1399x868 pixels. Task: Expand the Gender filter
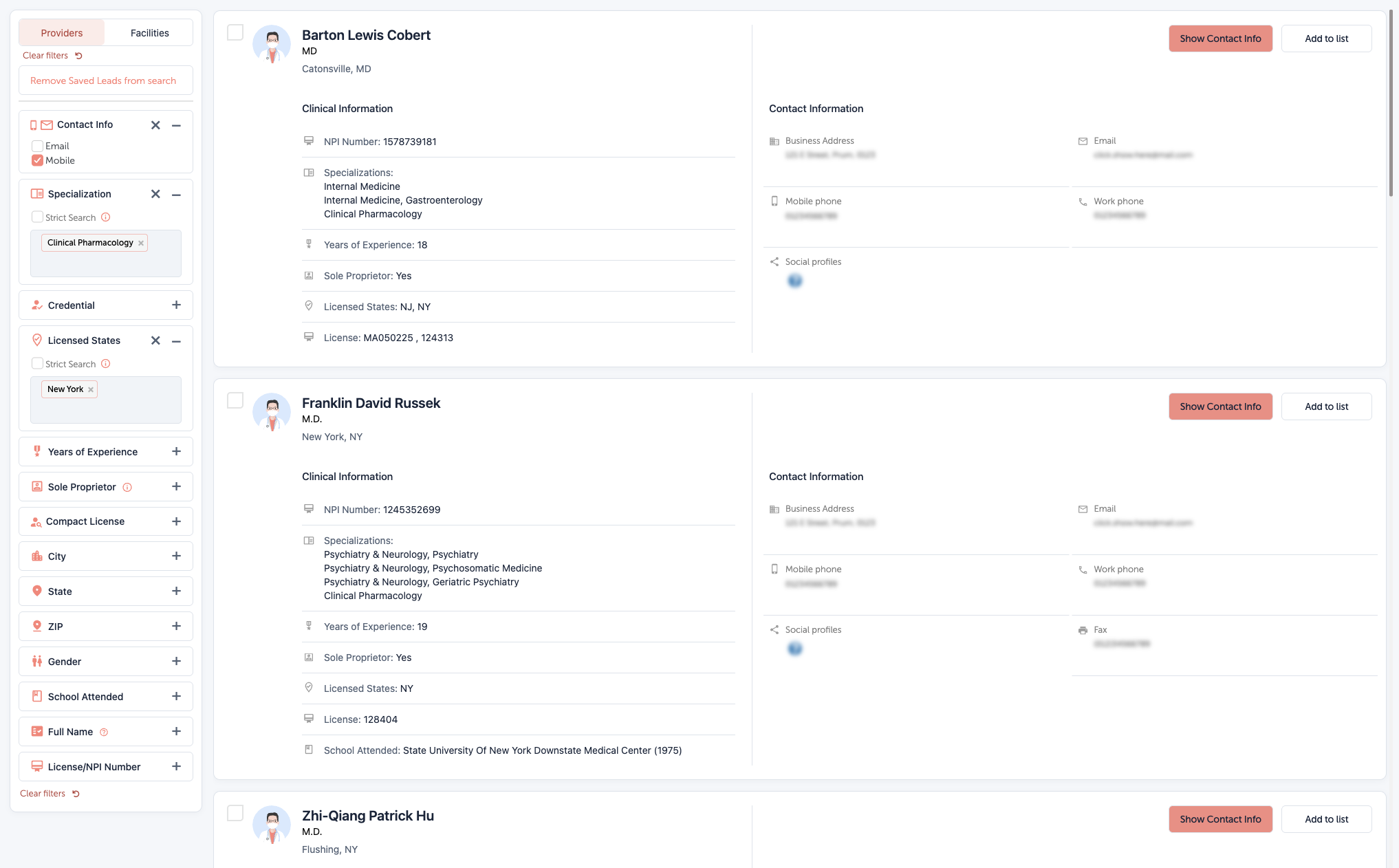click(176, 662)
